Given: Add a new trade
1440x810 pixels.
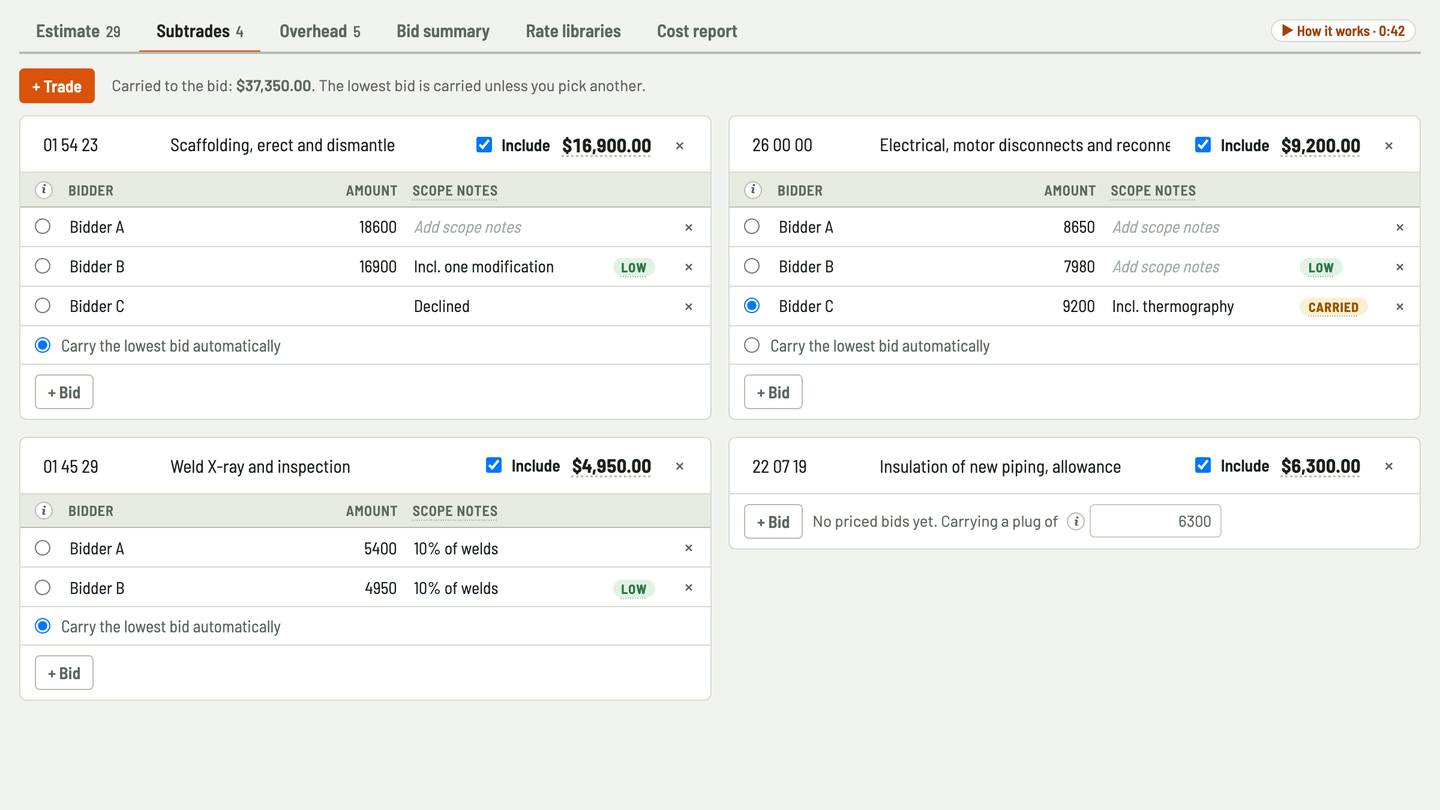Looking at the screenshot, I should (x=57, y=86).
